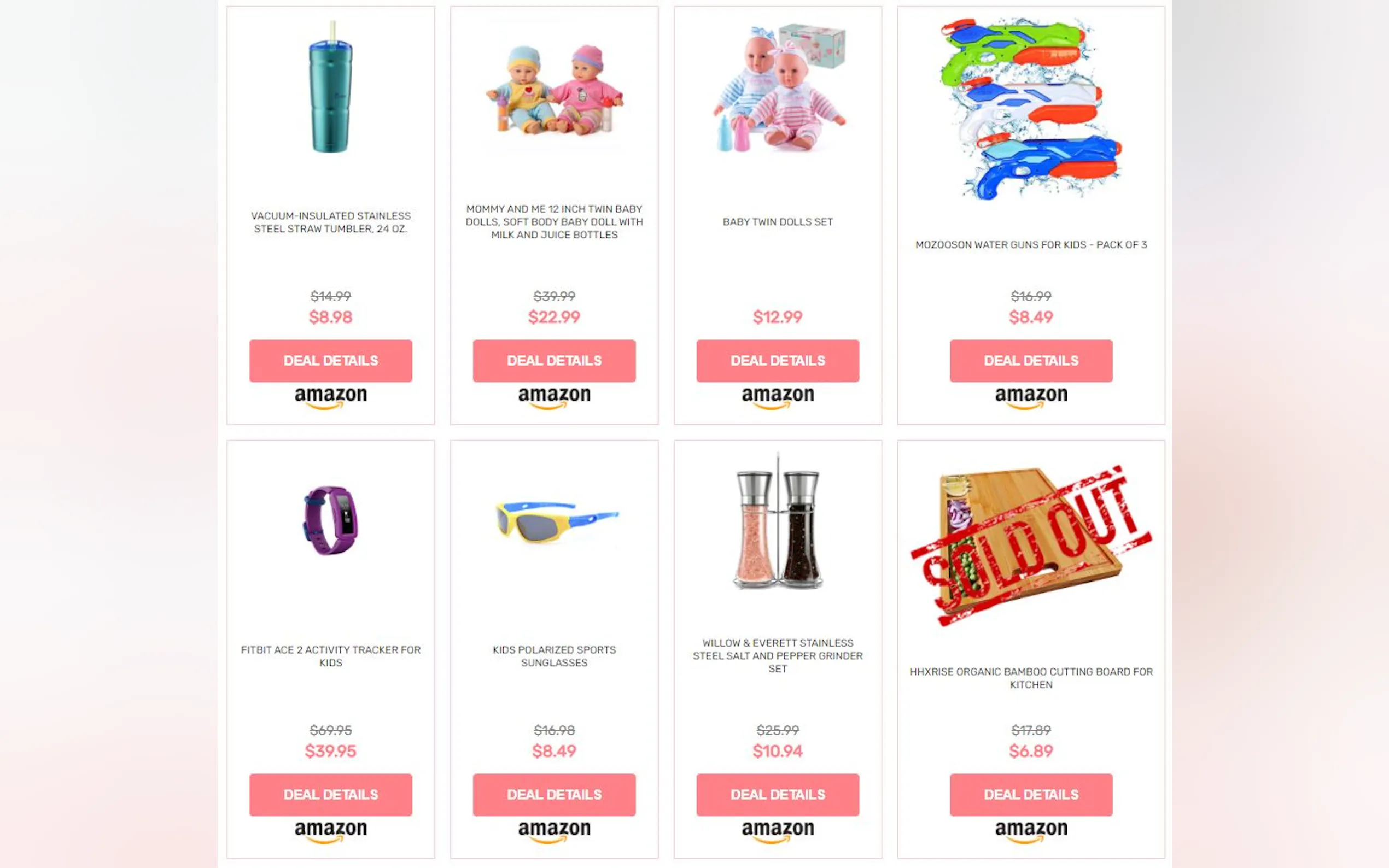This screenshot has width=1389, height=868.
Task: Open Deal Details for the stainless steel tumbler
Action: [x=330, y=361]
